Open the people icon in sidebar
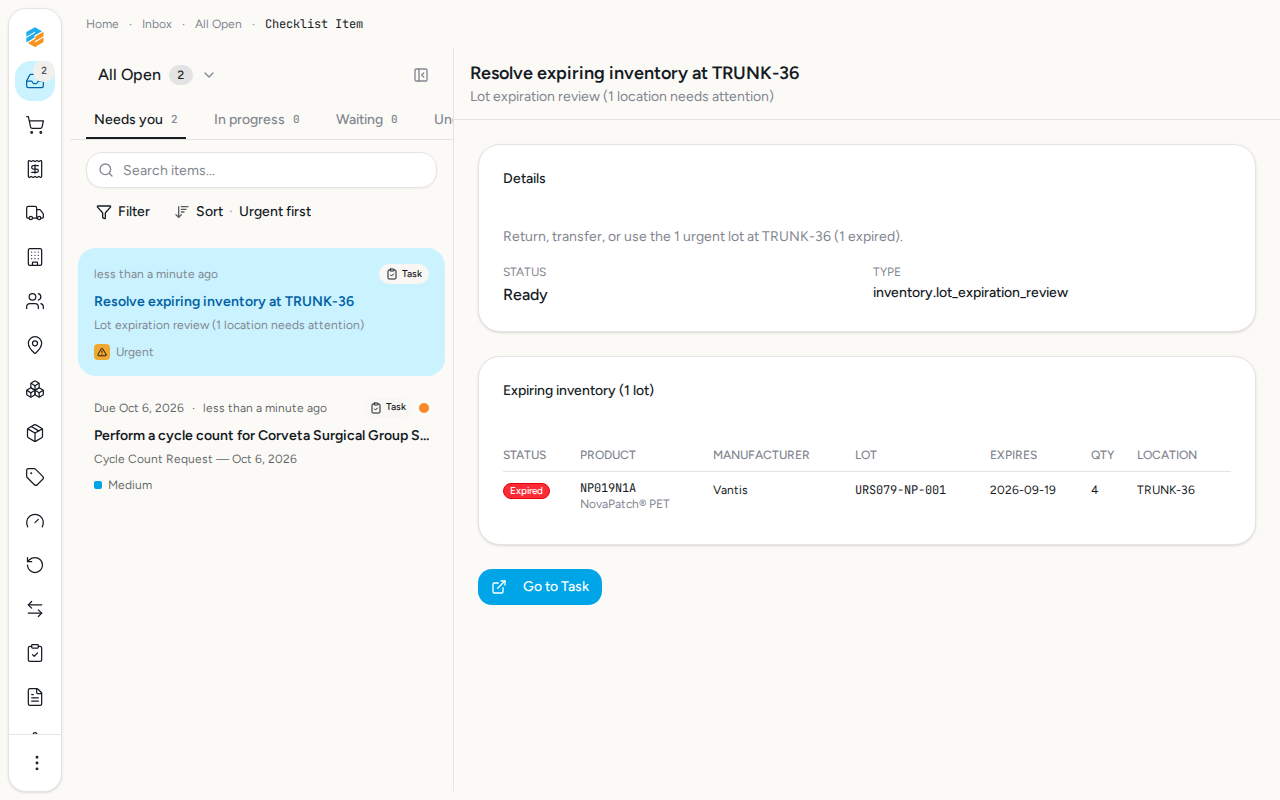This screenshot has height=800, width=1280. coord(35,301)
